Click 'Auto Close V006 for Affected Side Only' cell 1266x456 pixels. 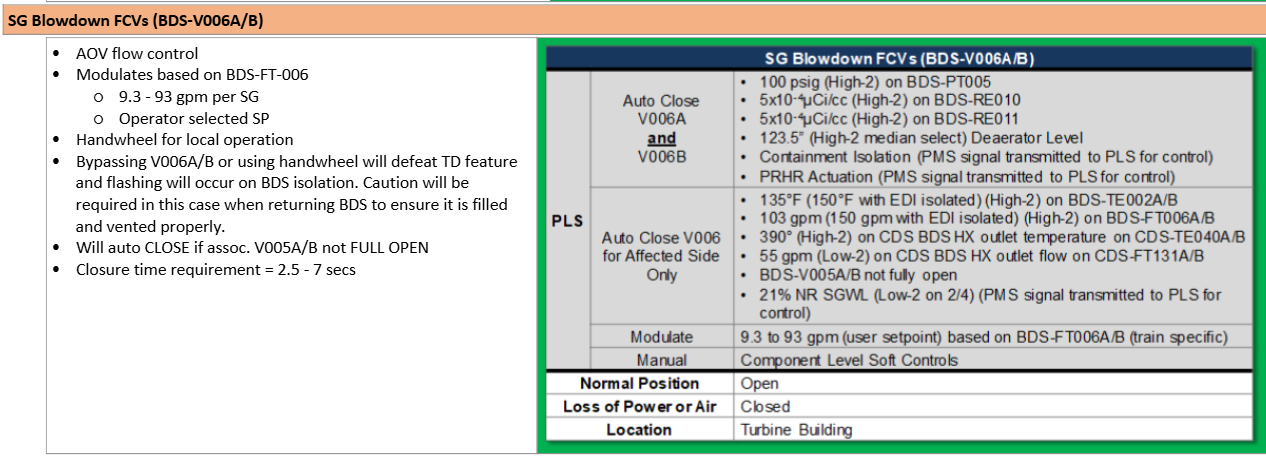(661, 256)
